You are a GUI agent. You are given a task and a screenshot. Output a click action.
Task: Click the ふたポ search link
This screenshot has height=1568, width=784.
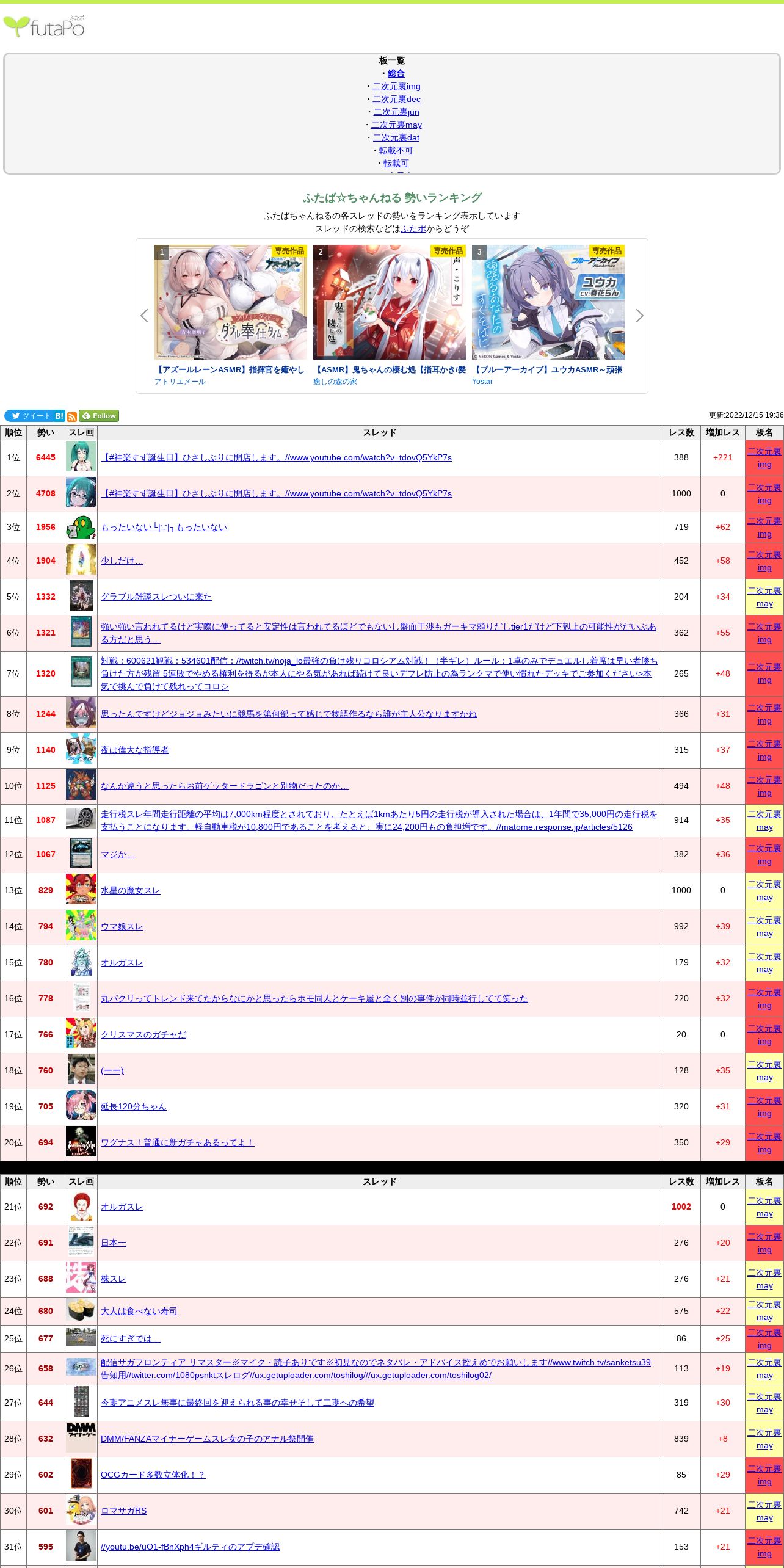point(413,228)
